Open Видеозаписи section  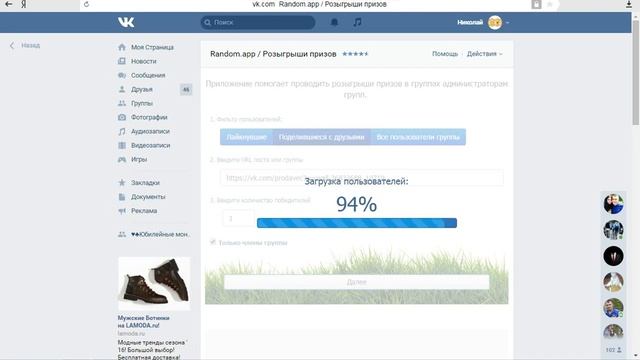tap(150, 145)
